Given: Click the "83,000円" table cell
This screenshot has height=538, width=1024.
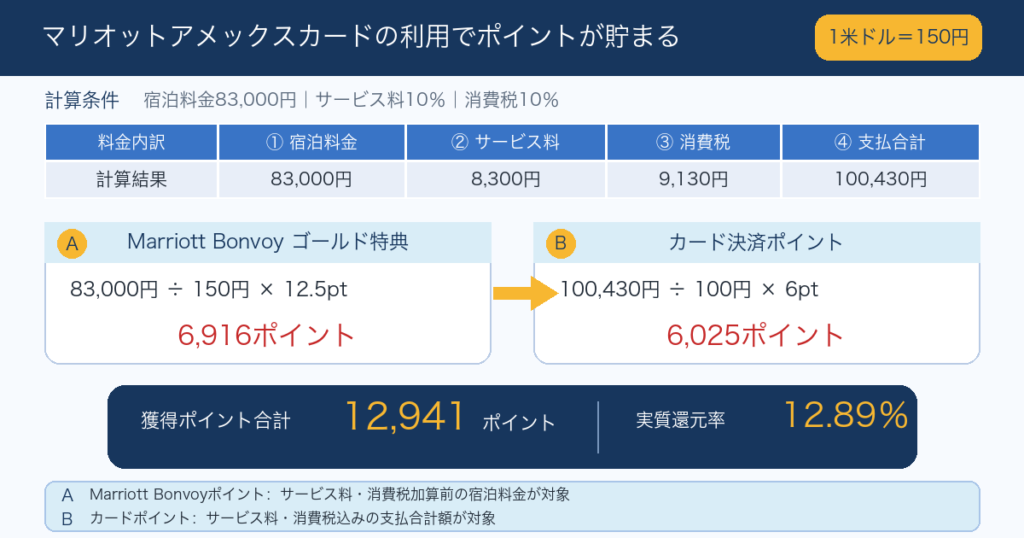Looking at the screenshot, I should click(x=312, y=179).
